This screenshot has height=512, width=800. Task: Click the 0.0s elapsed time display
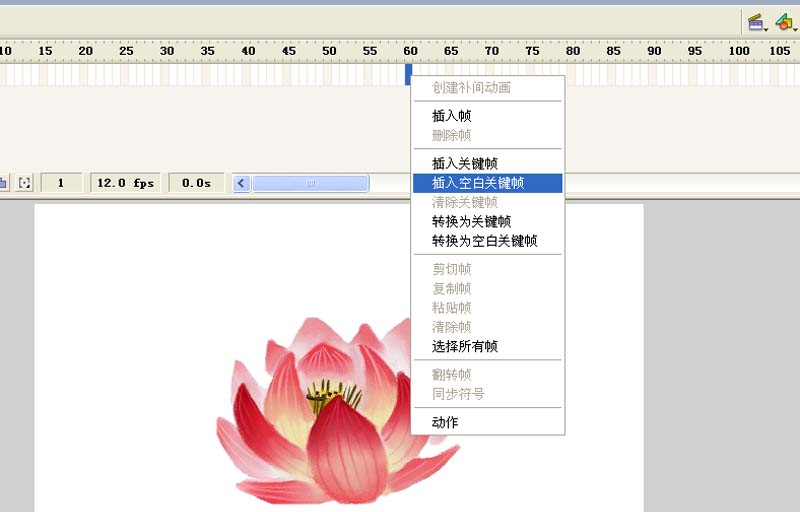[x=196, y=183]
